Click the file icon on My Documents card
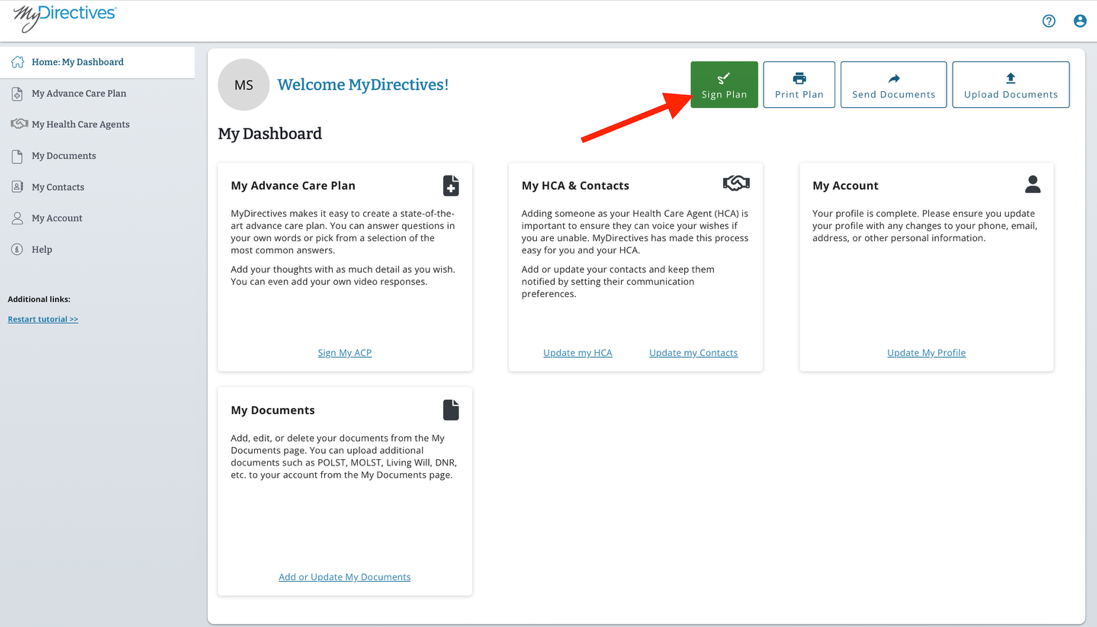 [451, 410]
